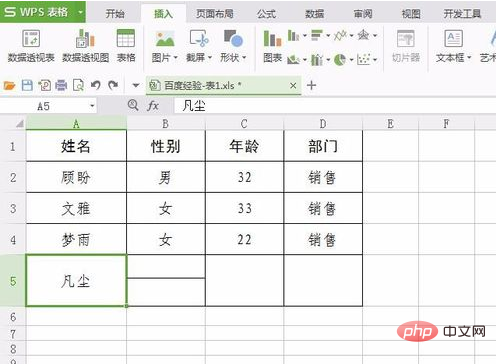Select column D header
The width and height of the screenshot is (496, 364).
click(323, 124)
